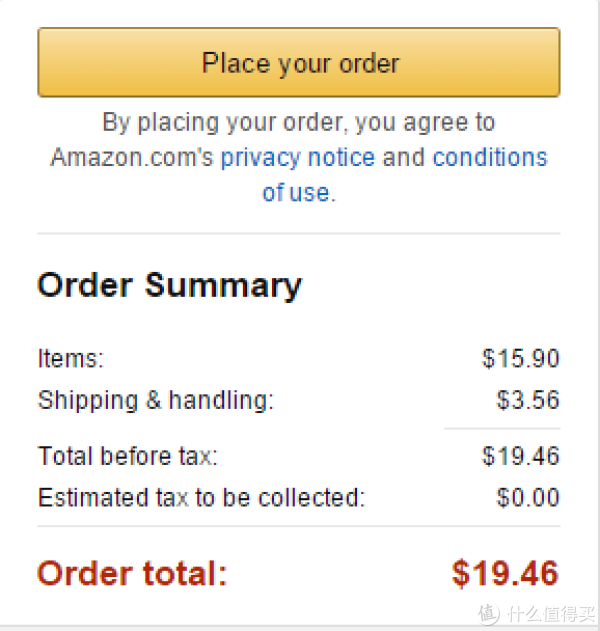The width and height of the screenshot is (600, 631).
Task: Click the red Order total: label
Action: 132,573
